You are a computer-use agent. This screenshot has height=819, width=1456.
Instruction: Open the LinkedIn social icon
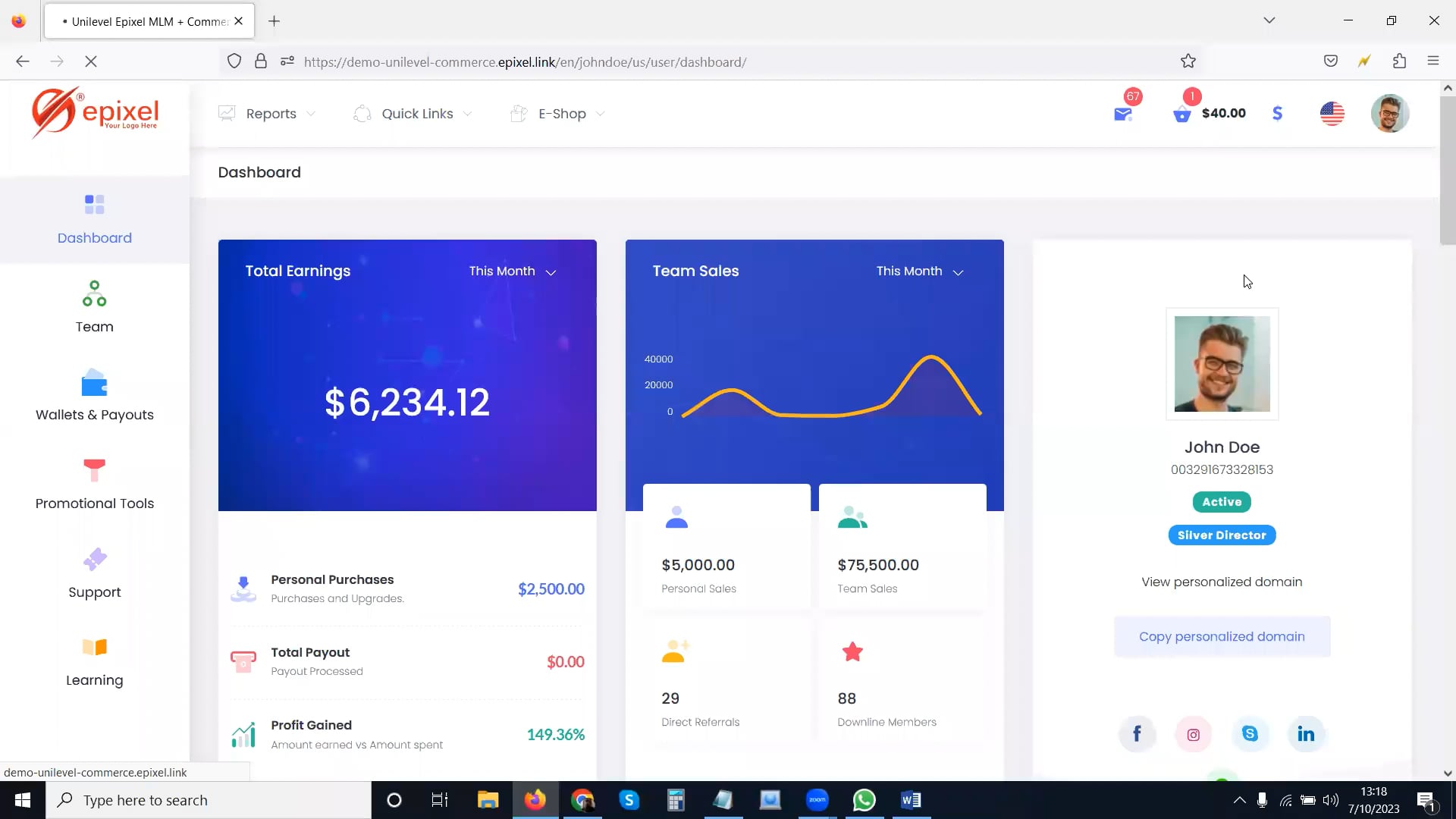click(1306, 733)
